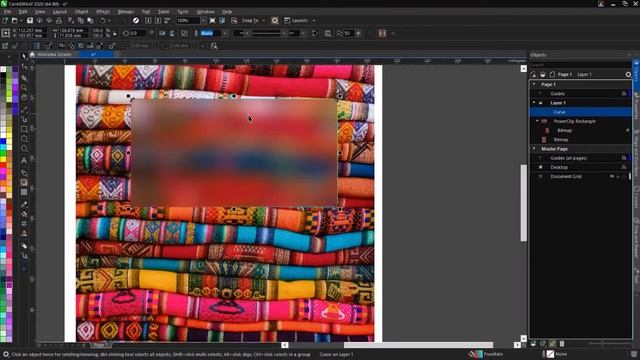Image resolution: width=640 pixels, height=360 pixels.
Task: Select the Ellipse tool
Action: coord(24,139)
